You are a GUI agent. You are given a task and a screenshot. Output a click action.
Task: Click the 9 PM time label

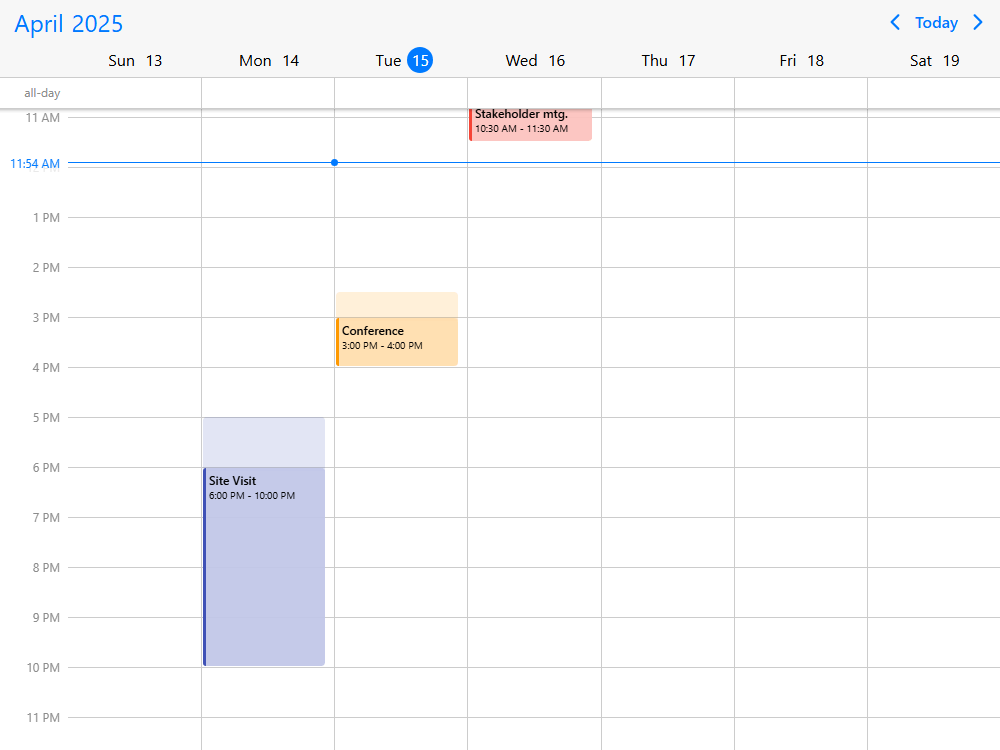click(x=47, y=617)
